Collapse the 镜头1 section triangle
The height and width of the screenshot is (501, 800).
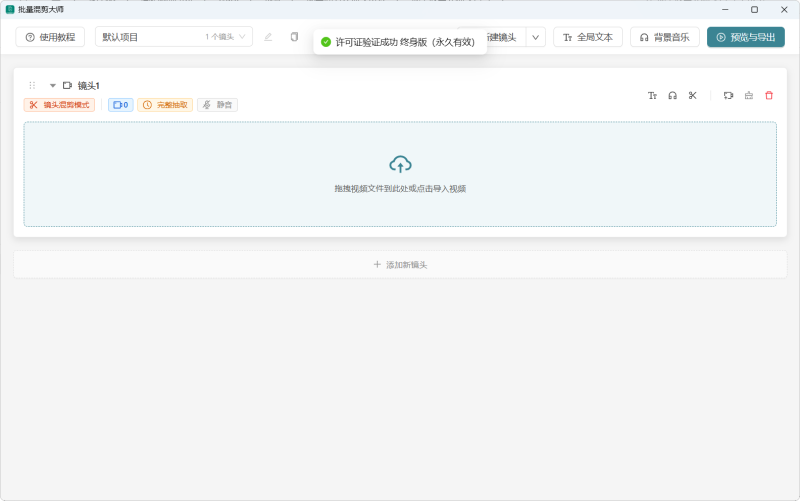(x=53, y=85)
